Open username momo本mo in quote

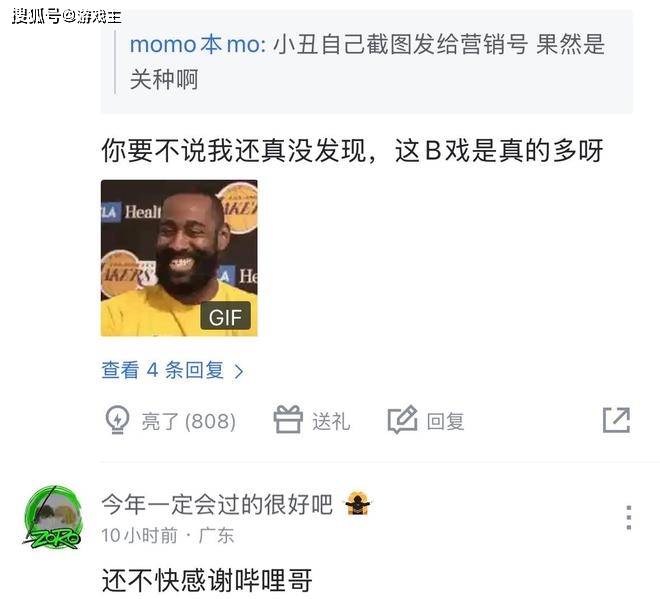198,44
